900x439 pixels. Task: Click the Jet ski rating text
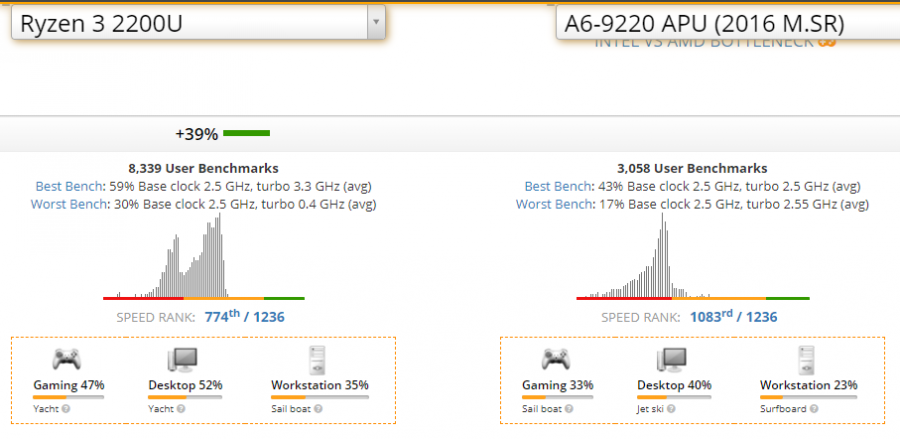[651, 409]
